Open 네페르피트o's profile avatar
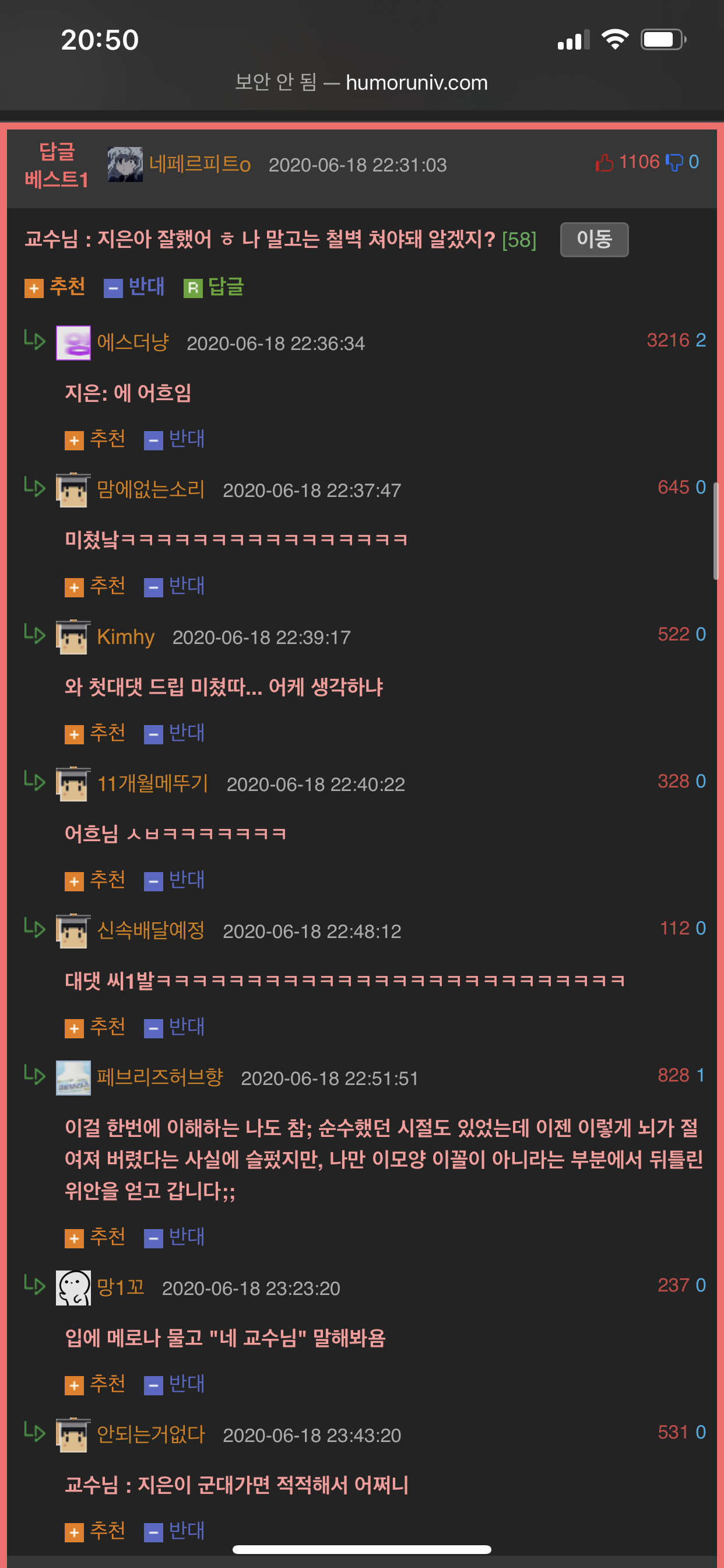Image resolution: width=724 pixels, height=1568 pixels. 125,164
